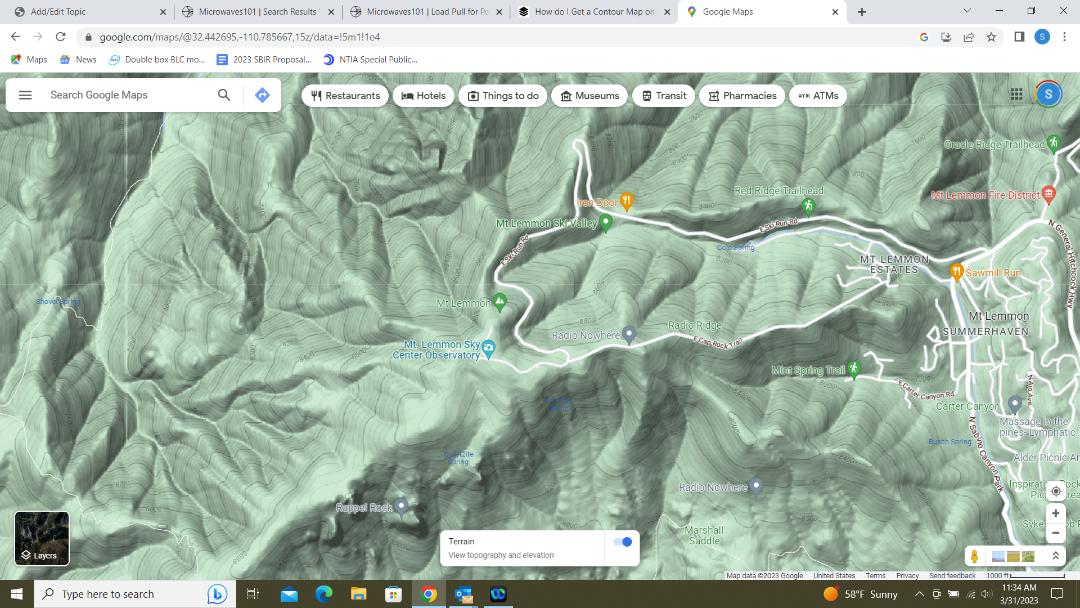The width and height of the screenshot is (1080, 608).
Task: Expand the imagery strip chevron
Action: click(x=1054, y=556)
